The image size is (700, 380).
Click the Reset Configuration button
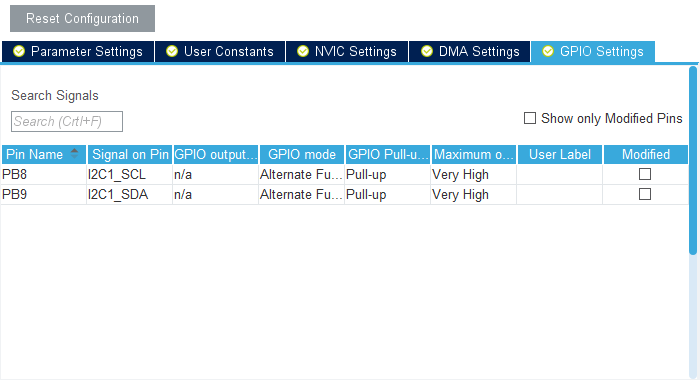click(x=83, y=18)
